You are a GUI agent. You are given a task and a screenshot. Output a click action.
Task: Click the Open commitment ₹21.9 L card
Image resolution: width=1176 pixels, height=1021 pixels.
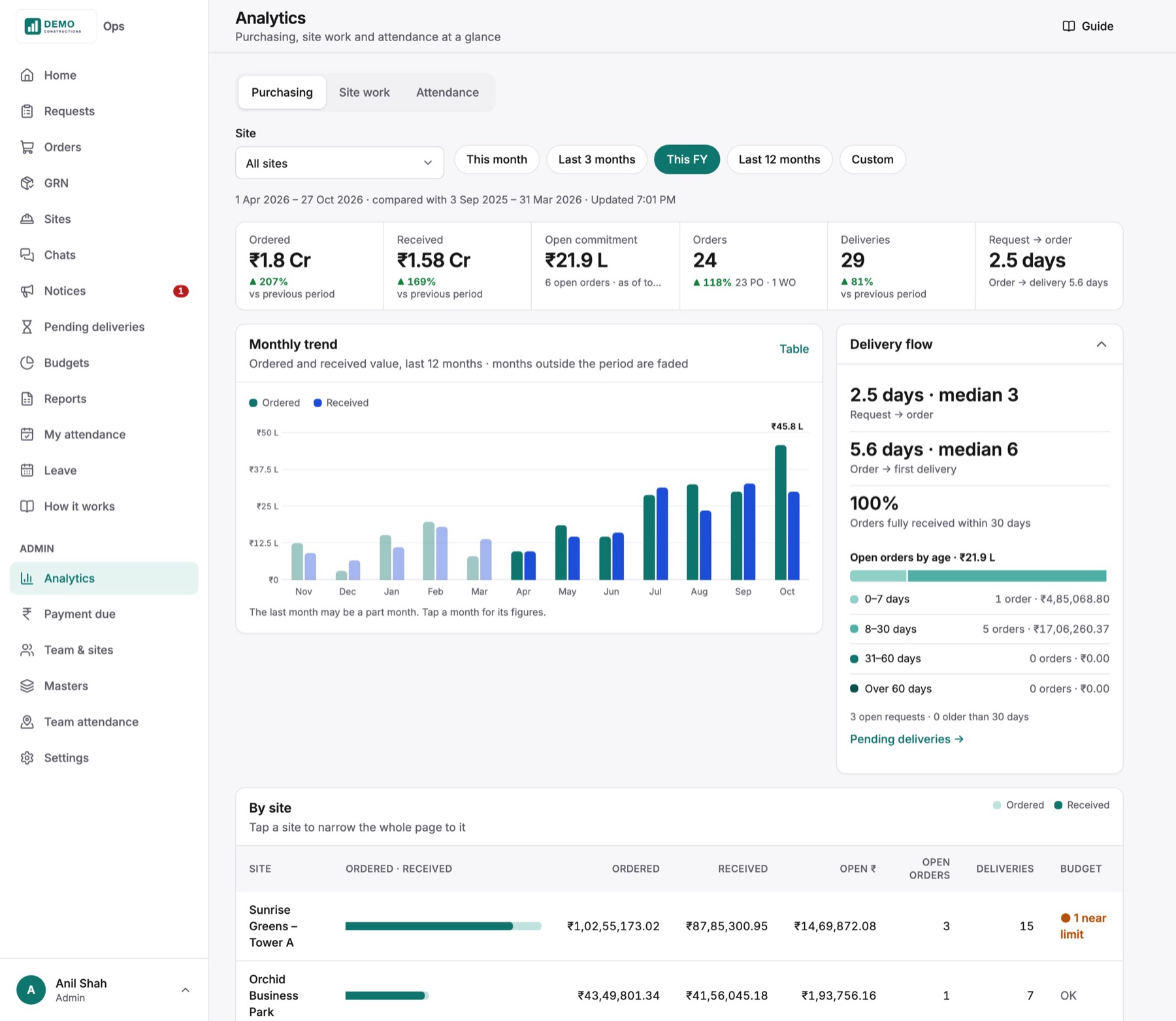tap(606, 266)
